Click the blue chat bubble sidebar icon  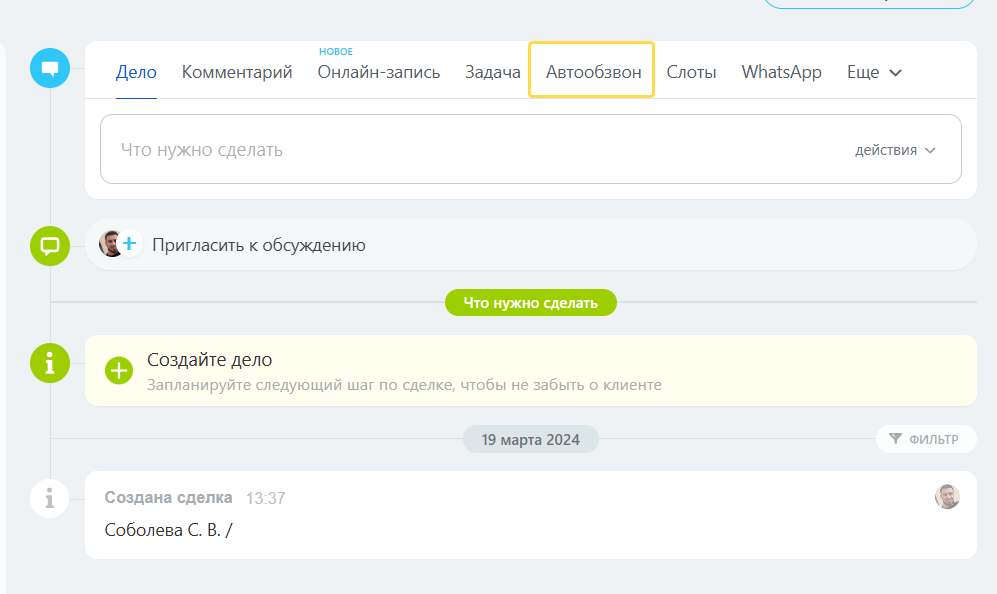[49, 69]
